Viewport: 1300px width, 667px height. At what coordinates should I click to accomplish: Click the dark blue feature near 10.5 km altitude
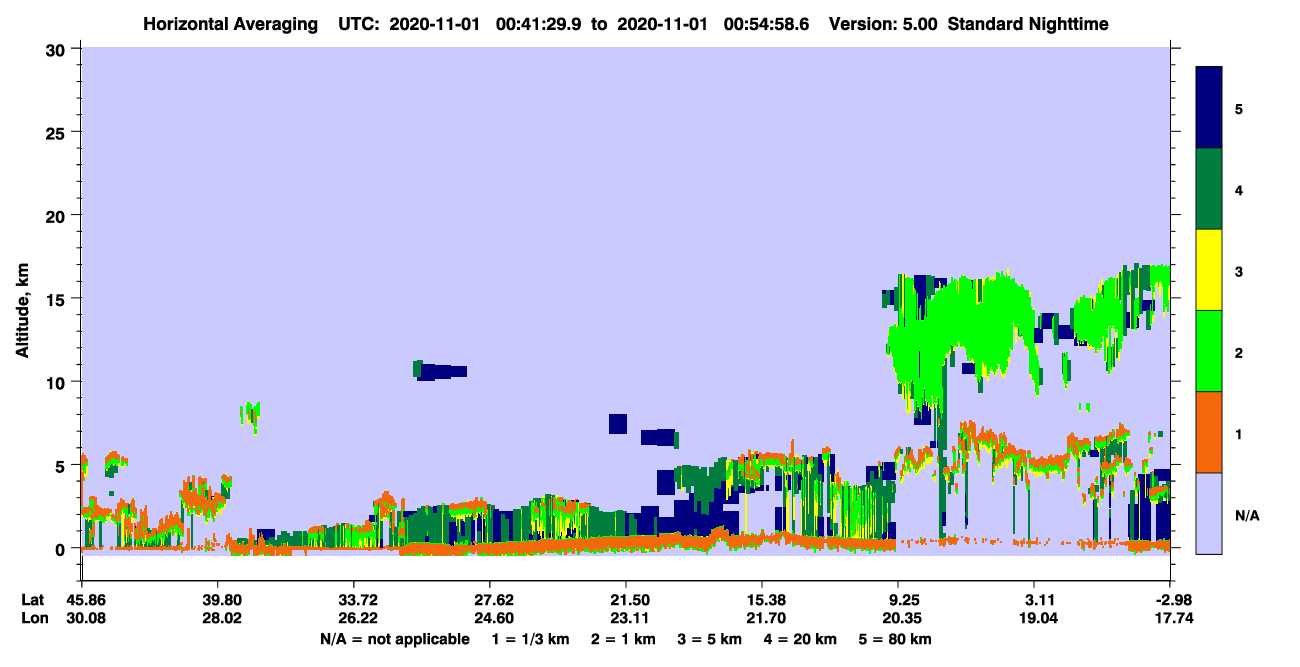440,371
